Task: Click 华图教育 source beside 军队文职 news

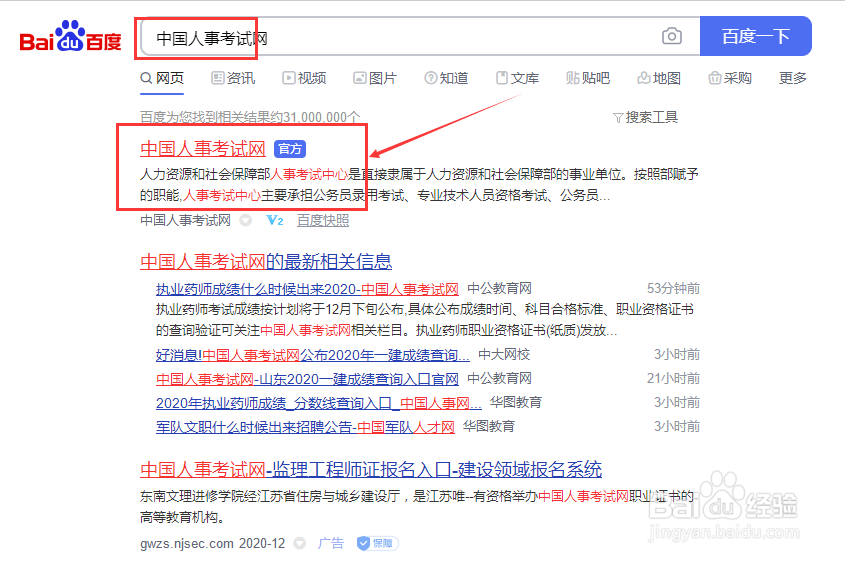Action: click(489, 426)
